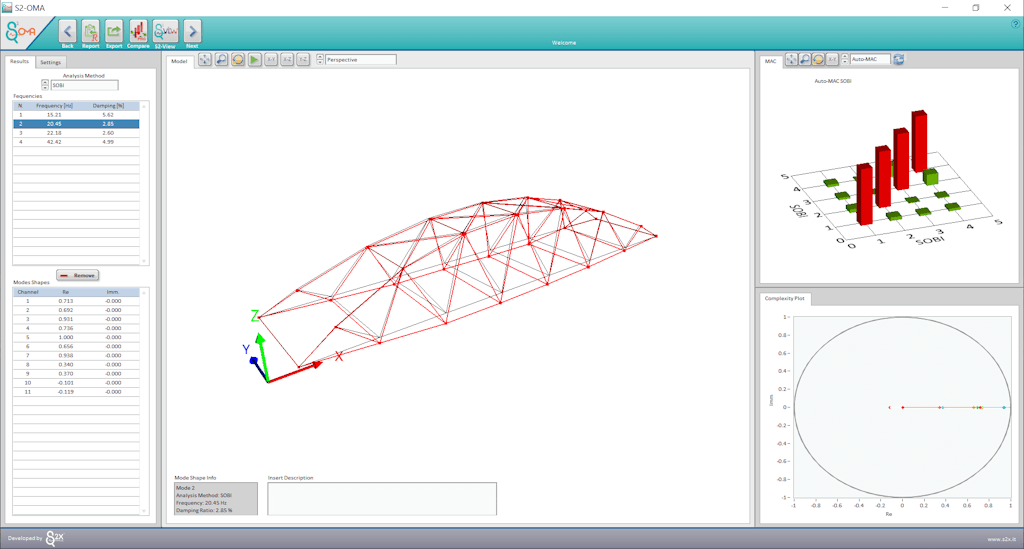Select the Complexity Plot tab
The width and height of the screenshot is (1024, 549).
(x=784, y=298)
